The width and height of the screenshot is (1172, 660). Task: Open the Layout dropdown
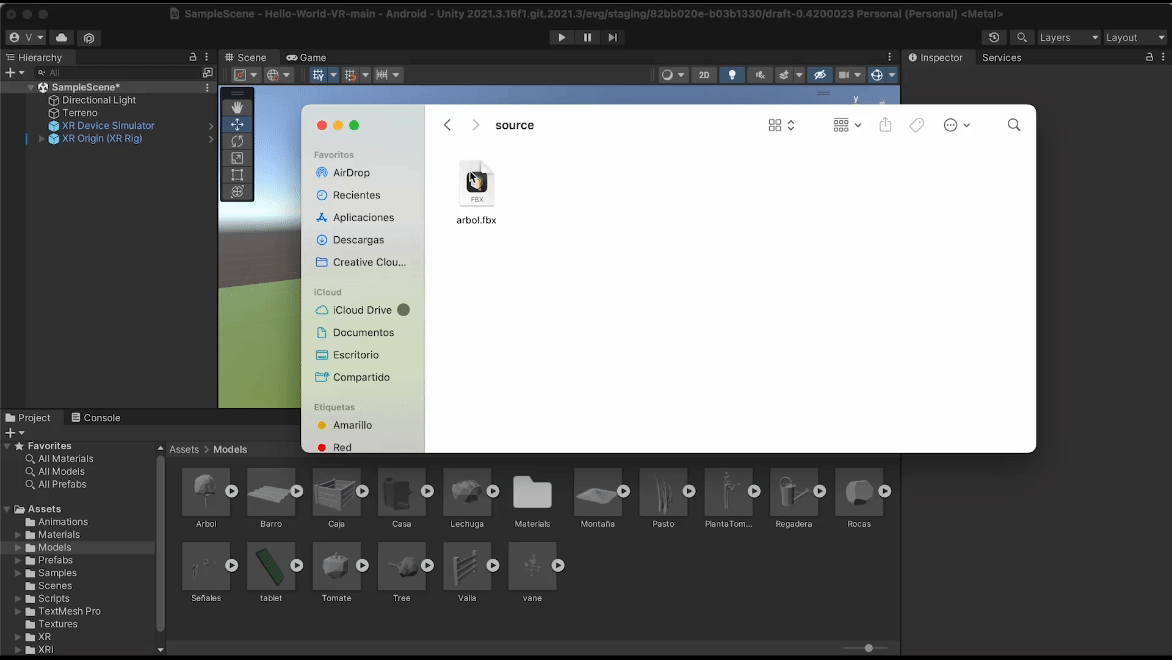click(1134, 38)
